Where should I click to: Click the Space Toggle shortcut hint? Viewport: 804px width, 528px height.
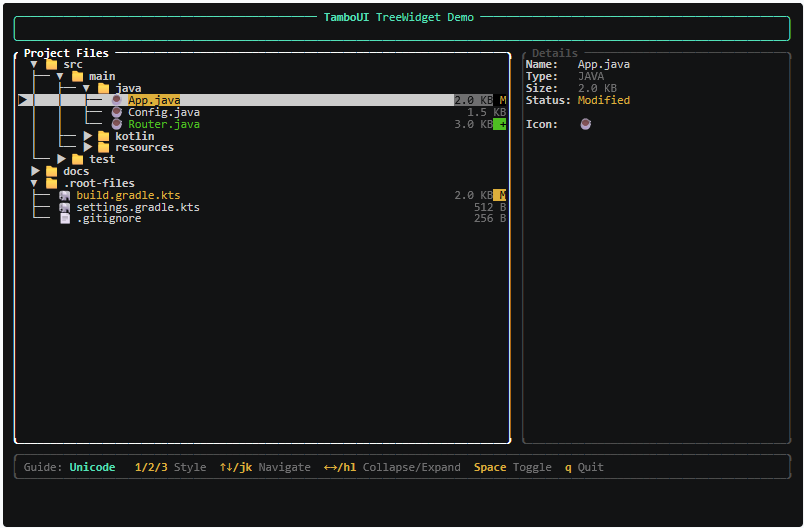point(512,467)
